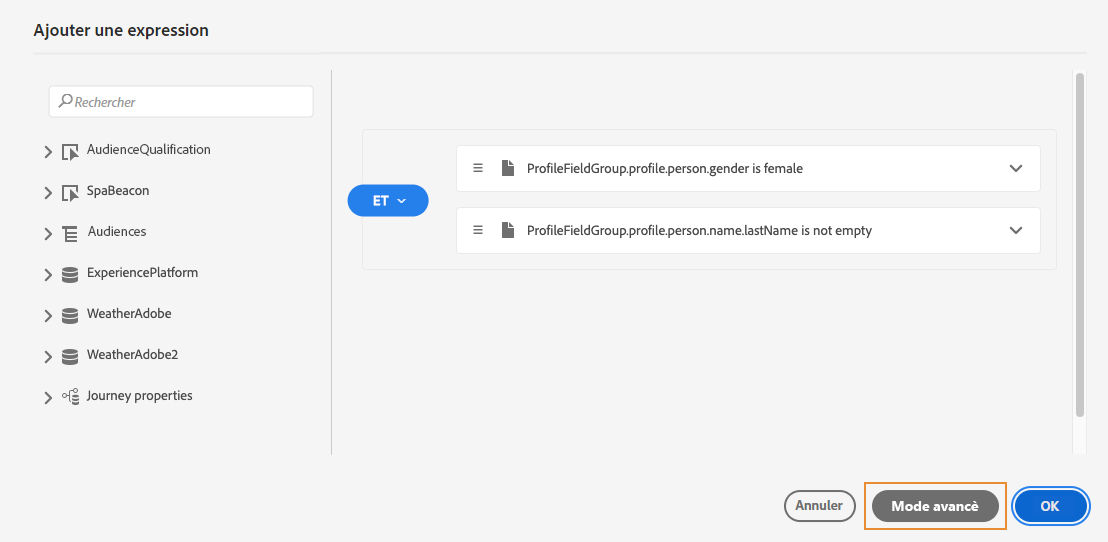Expand the lastName is not empty condition
Screen dimensions: 1108x542
(x=1016, y=230)
